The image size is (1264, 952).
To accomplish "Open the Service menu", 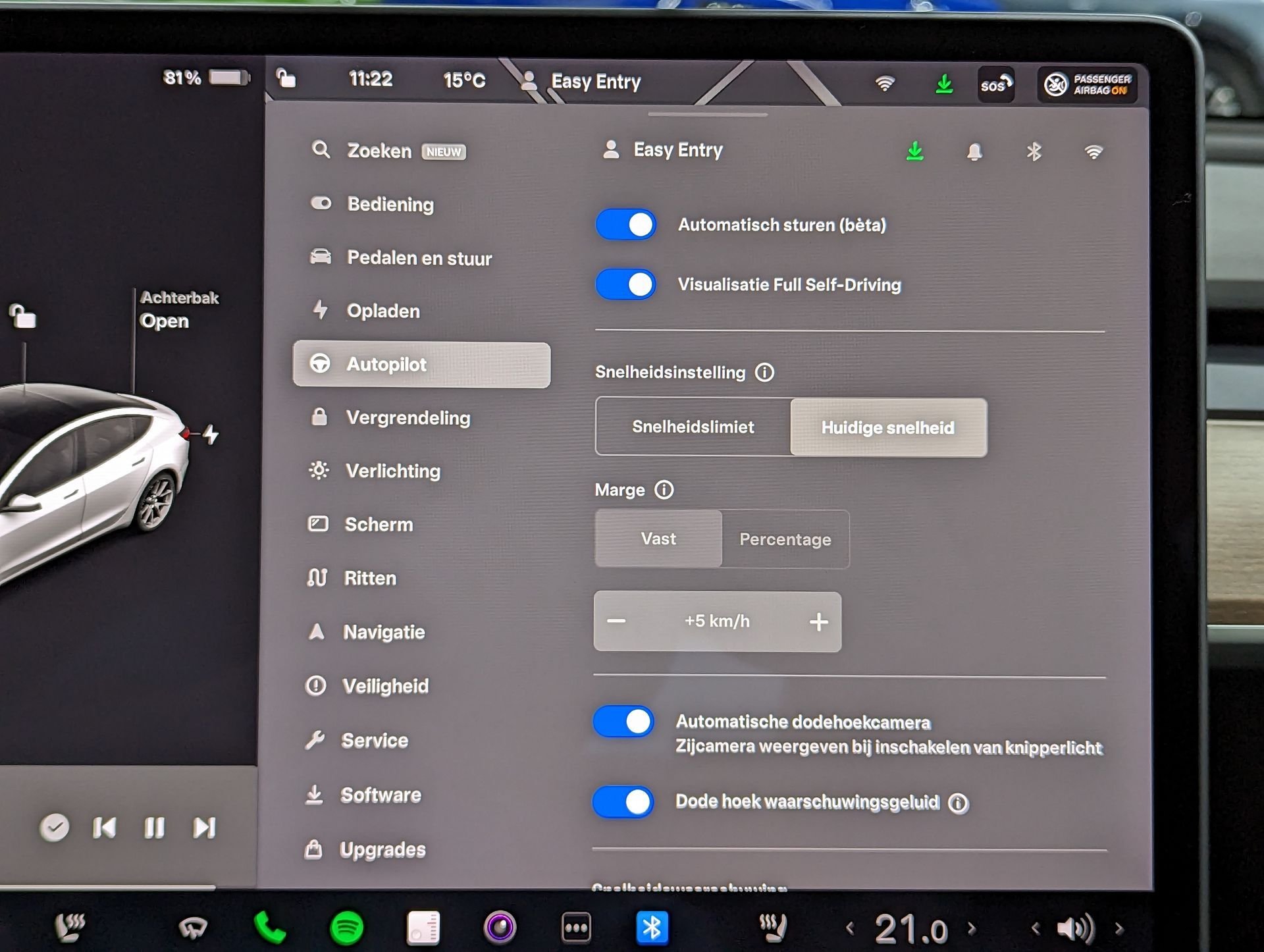I will 356,741.
